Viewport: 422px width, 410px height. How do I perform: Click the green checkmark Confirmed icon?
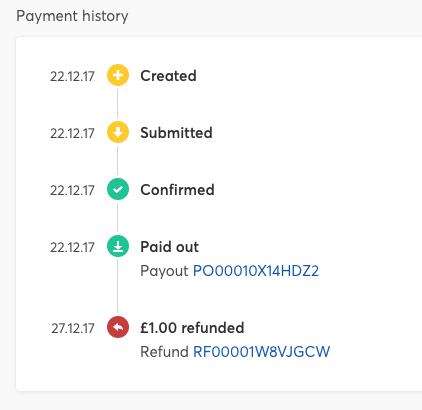(x=118, y=189)
